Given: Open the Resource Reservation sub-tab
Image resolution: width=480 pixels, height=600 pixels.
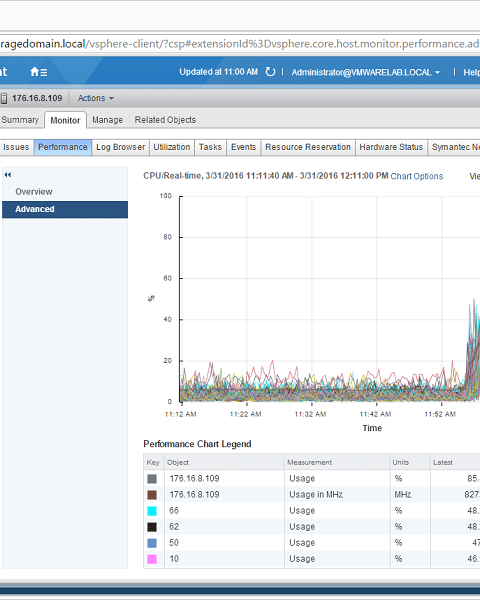Looking at the screenshot, I should 308,147.
